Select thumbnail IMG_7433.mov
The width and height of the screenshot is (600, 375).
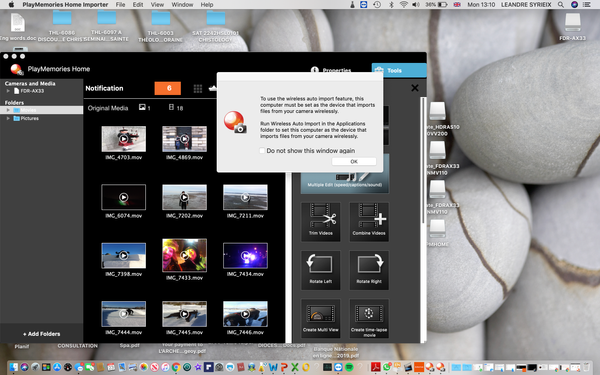[184, 255]
